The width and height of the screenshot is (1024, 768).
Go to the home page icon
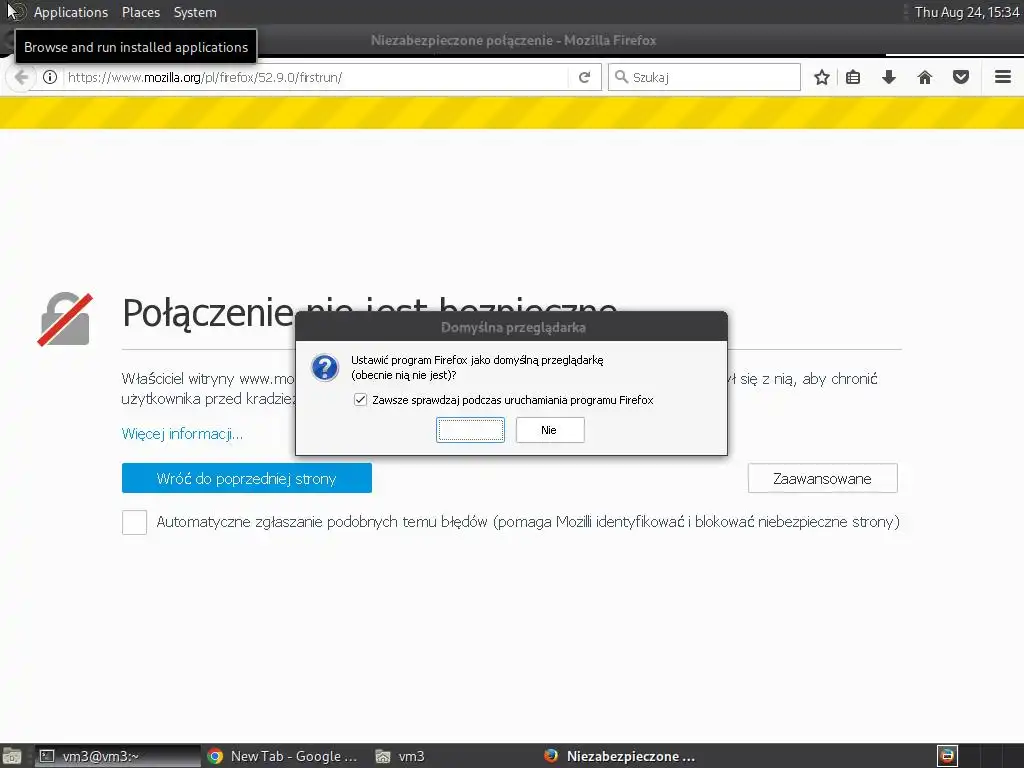tap(925, 77)
